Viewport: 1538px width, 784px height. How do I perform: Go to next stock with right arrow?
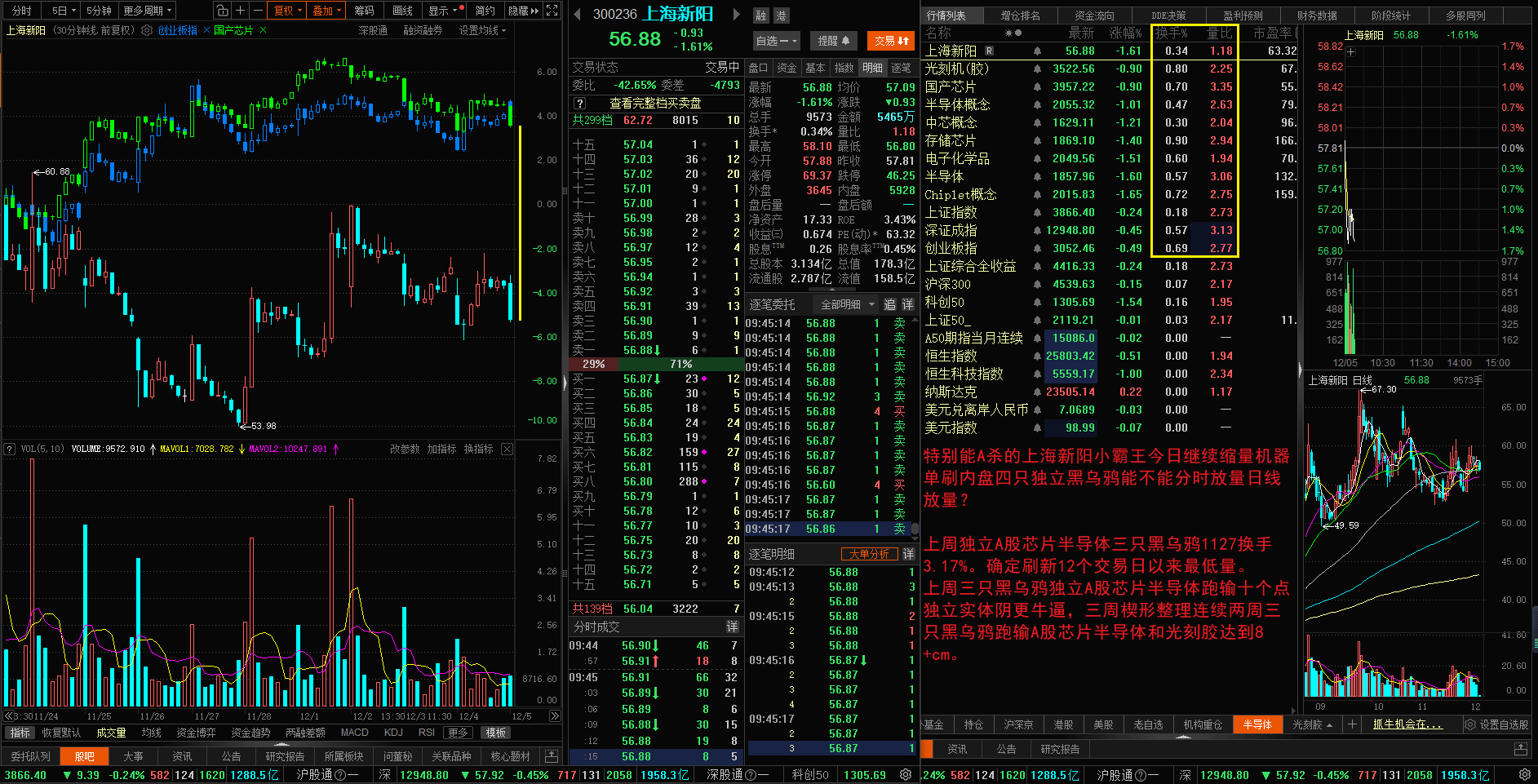point(737,15)
